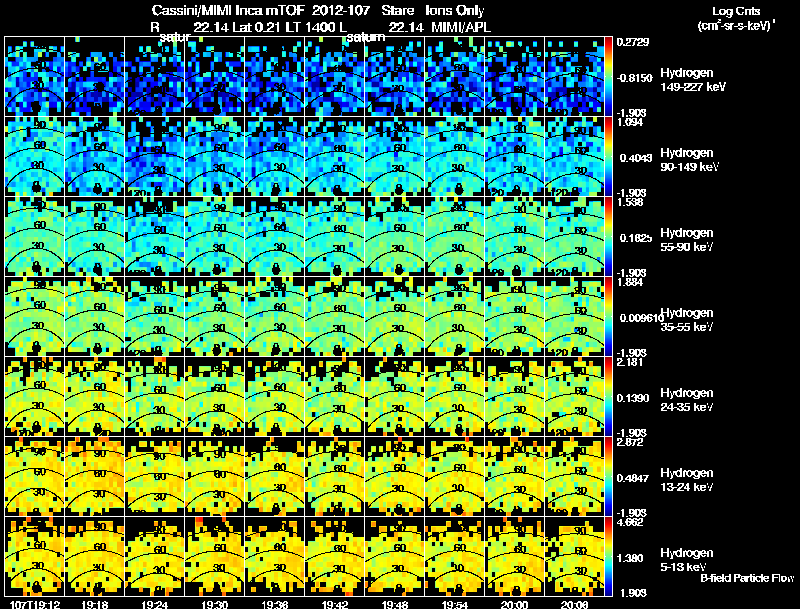Select the Hydrogen 5-13 keV panel at 20:06
This screenshot has width=800, height=609.
pyautogui.click(x=574, y=556)
